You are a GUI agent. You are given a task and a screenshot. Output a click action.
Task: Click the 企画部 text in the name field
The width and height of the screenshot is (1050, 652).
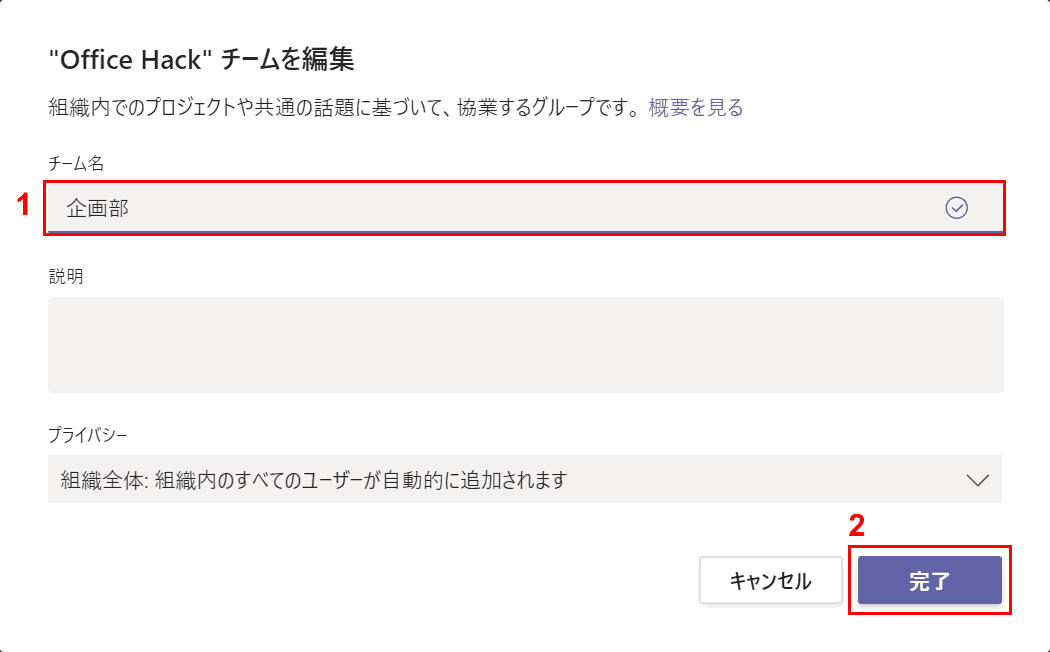pos(98,208)
